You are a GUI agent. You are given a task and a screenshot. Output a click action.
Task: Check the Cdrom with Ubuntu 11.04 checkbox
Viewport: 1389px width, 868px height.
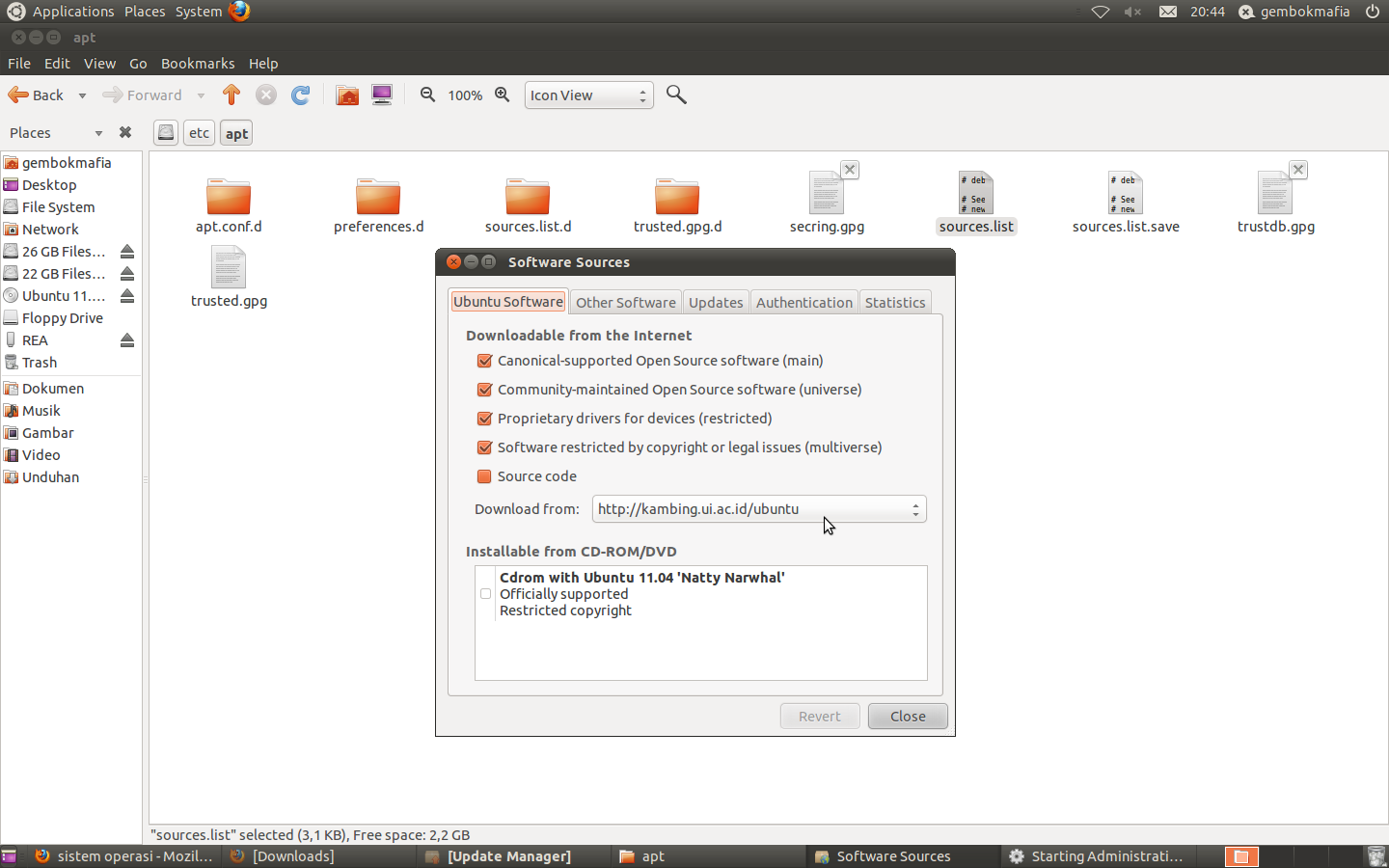[486, 594]
